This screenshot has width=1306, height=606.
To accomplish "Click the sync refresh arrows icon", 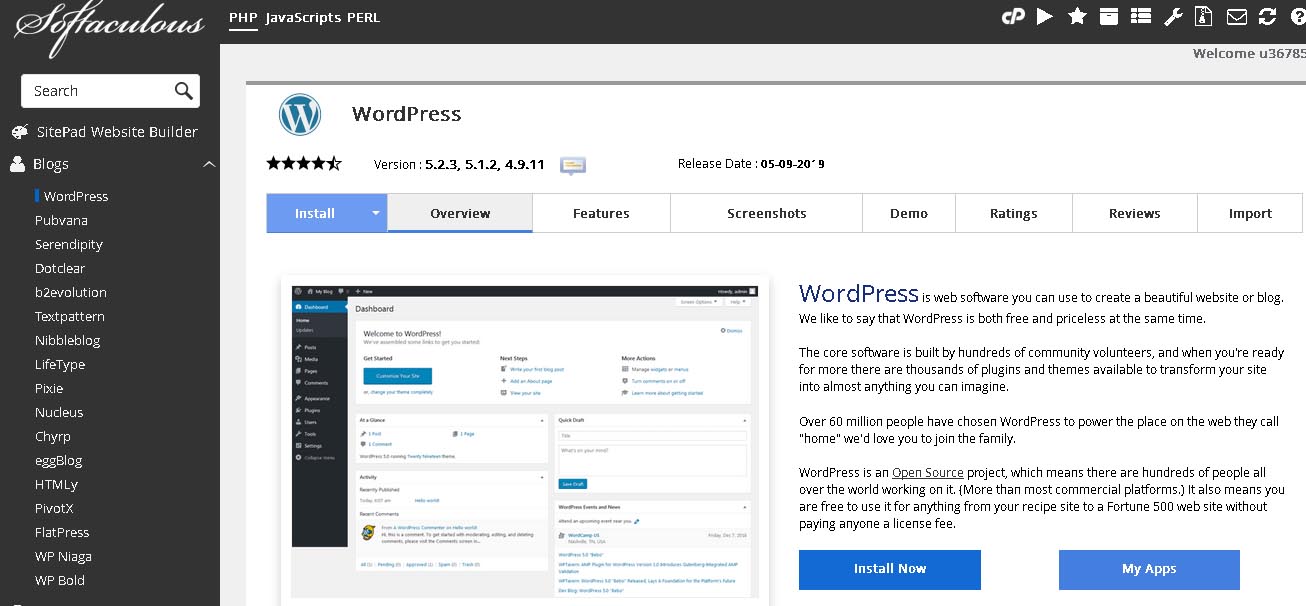I will point(1268,16).
